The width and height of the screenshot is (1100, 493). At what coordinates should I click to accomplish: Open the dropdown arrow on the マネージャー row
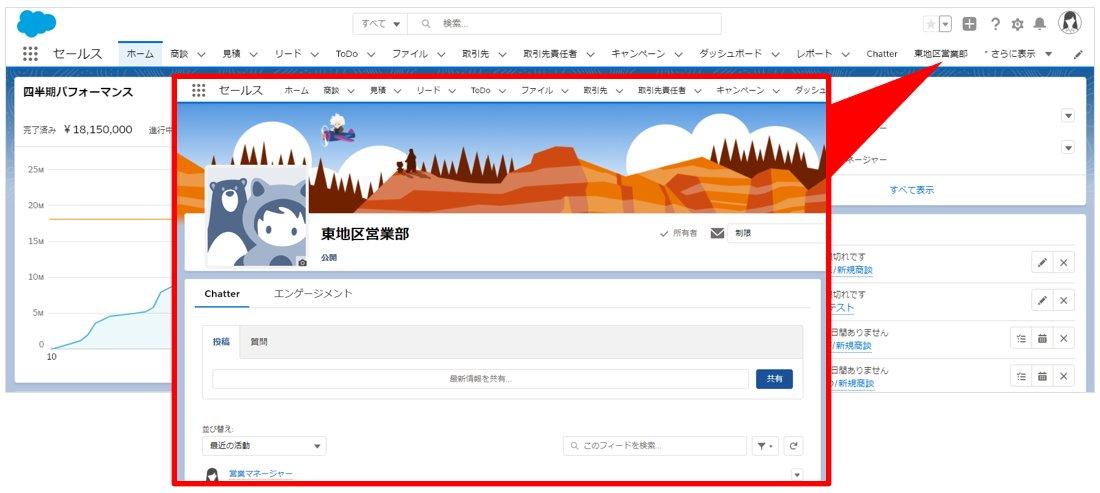tap(1068, 148)
